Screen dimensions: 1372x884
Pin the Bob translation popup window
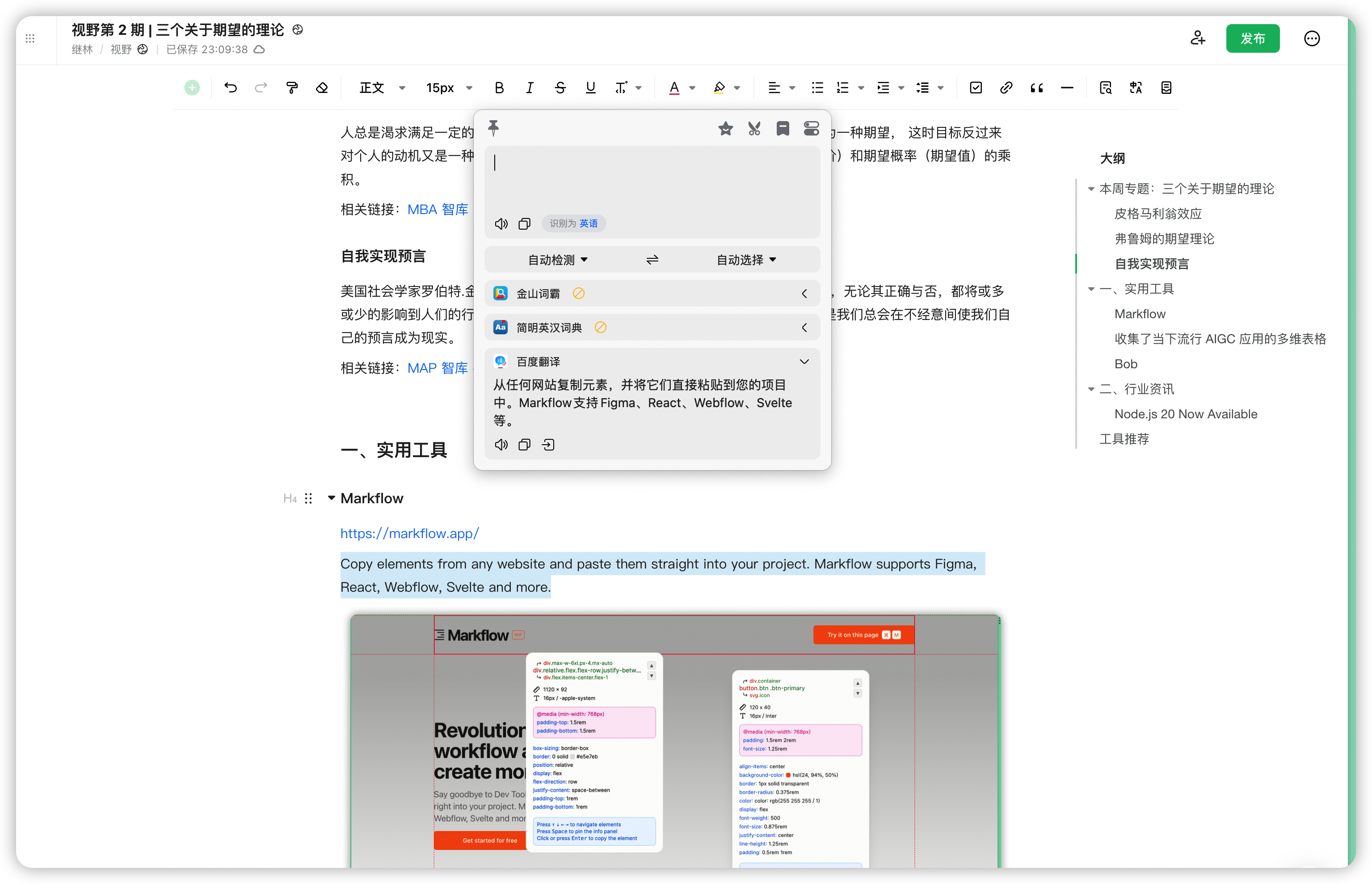(493, 128)
